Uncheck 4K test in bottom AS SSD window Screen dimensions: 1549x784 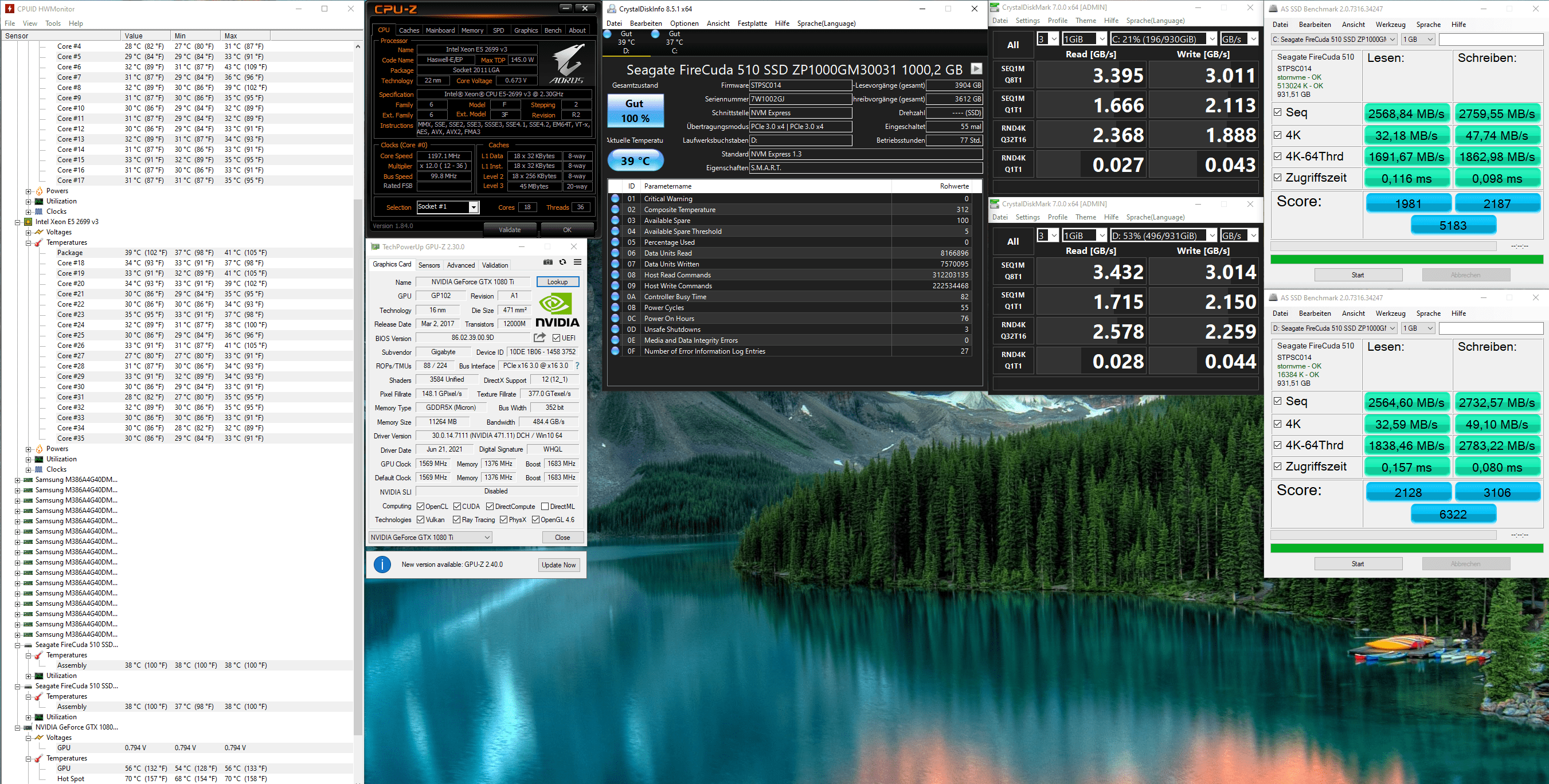tap(1277, 424)
